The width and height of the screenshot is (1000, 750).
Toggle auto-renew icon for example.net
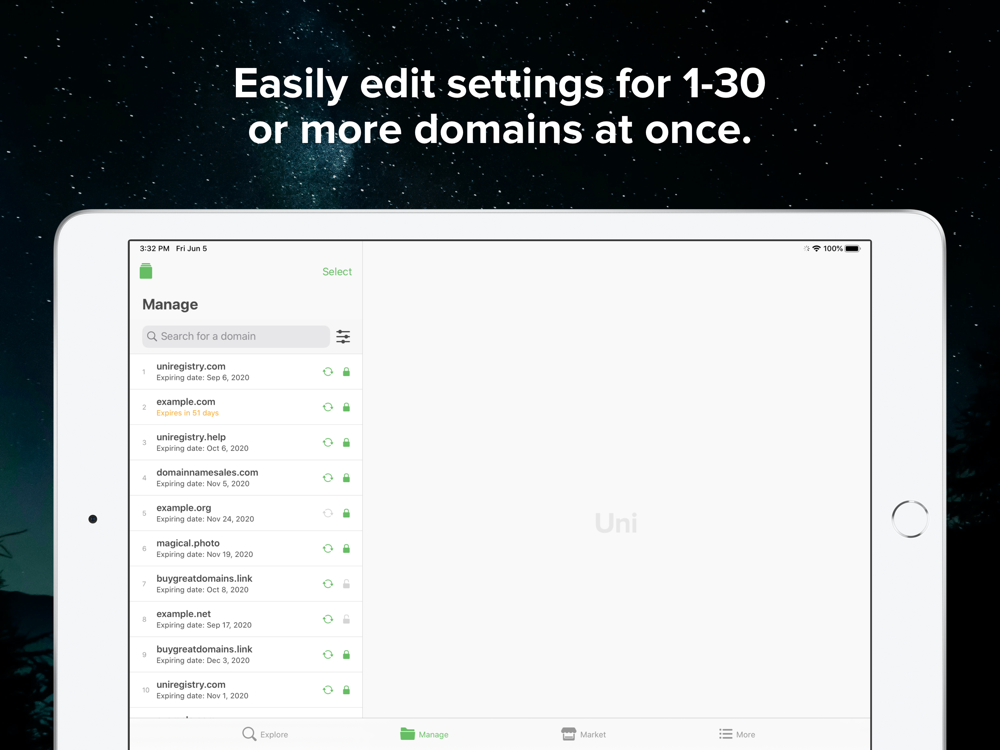[328, 619]
